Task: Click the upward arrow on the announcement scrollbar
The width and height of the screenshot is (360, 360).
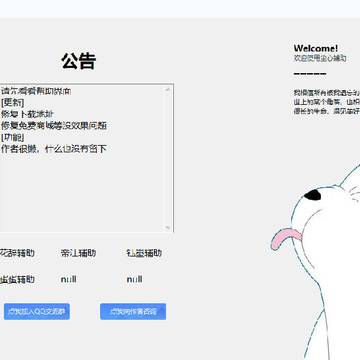Action: (x=168, y=89)
